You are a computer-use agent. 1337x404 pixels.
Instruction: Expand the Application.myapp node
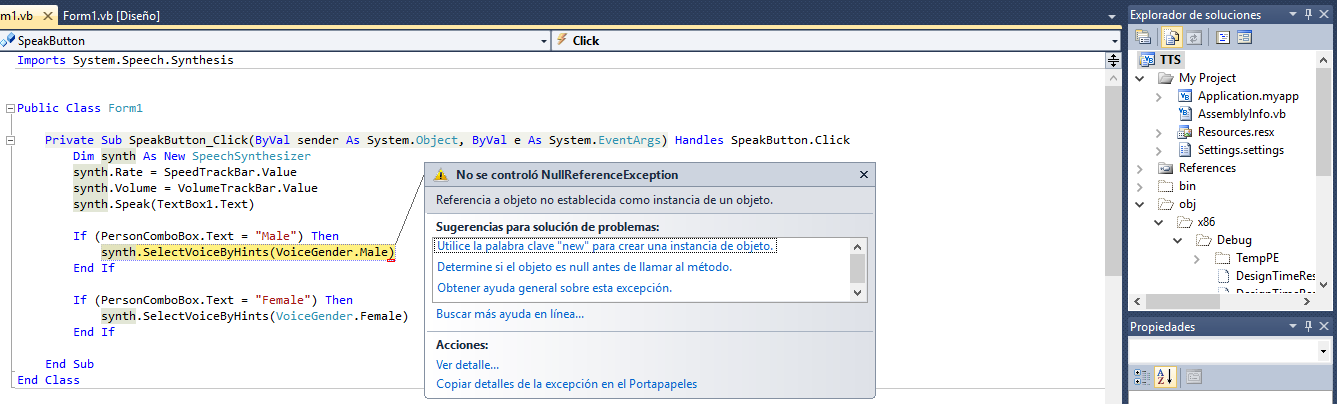pos(1158,96)
